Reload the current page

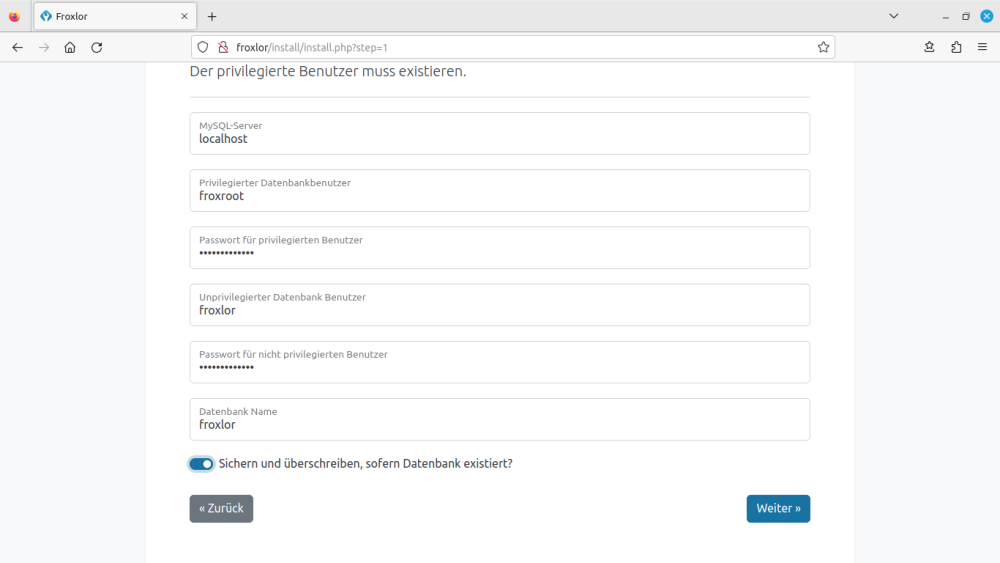tap(97, 47)
